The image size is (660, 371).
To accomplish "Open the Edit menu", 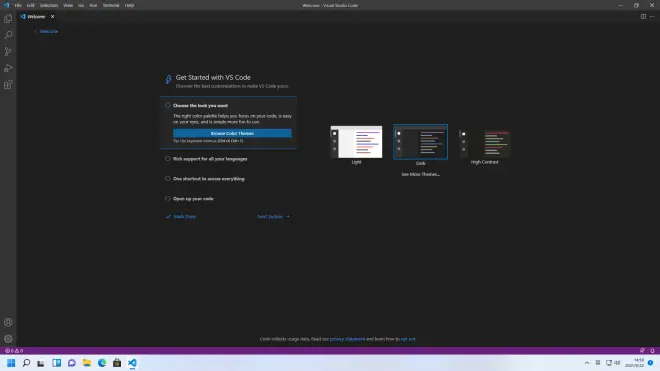I will pyautogui.click(x=31, y=5).
